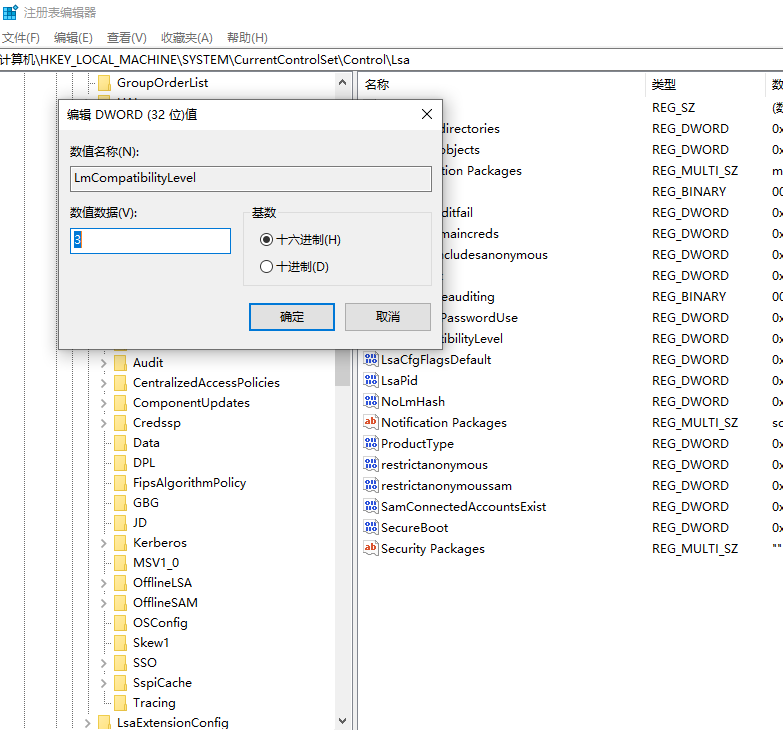Screen dimensions: 783x730
Task: Click the GBG folder icon
Action: (120, 502)
